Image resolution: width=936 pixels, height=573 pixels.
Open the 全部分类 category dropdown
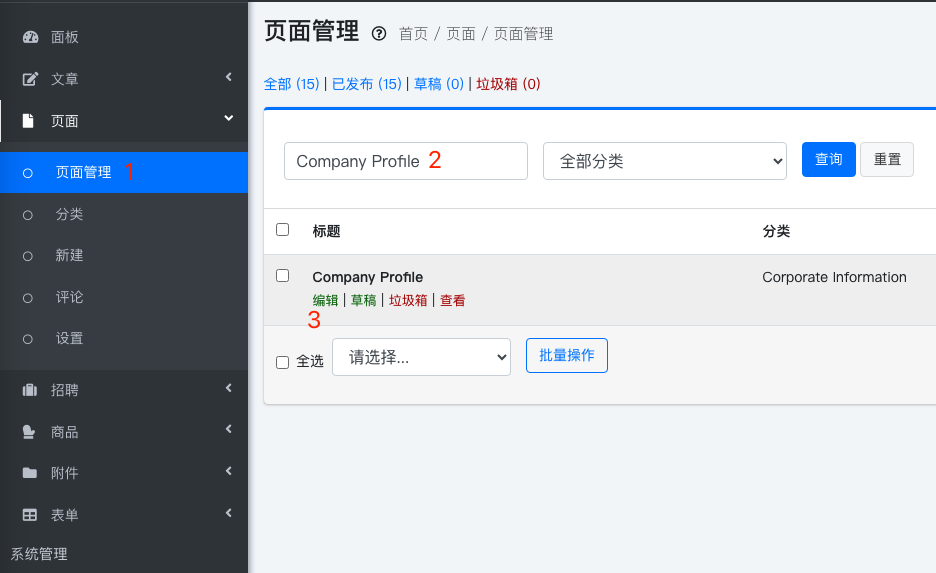coord(665,161)
